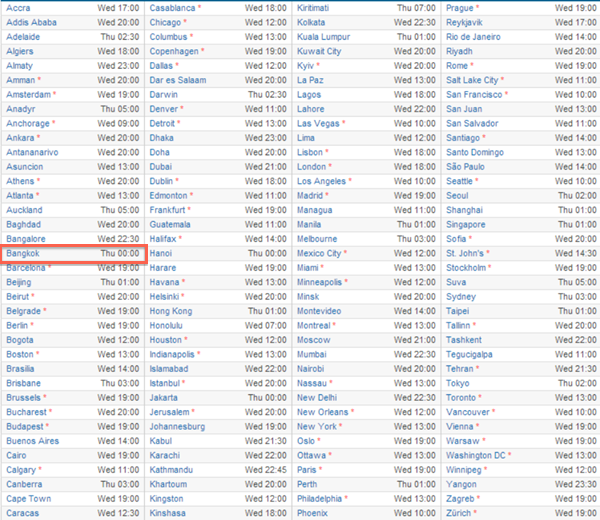Select the Casablanca link
Image resolution: width=600 pixels, height=520 pixels.
pos(172,8)
